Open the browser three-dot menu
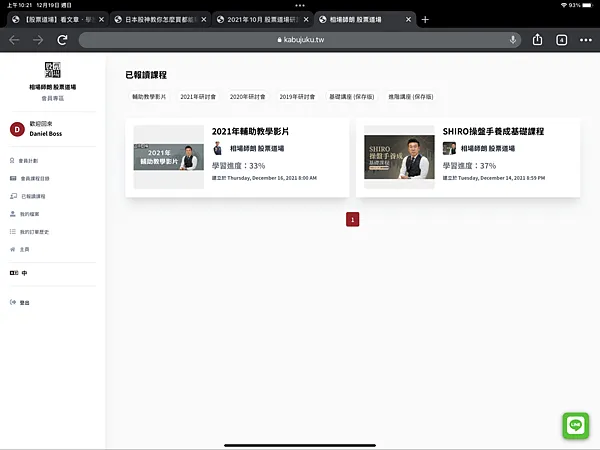 click(585, 40)
